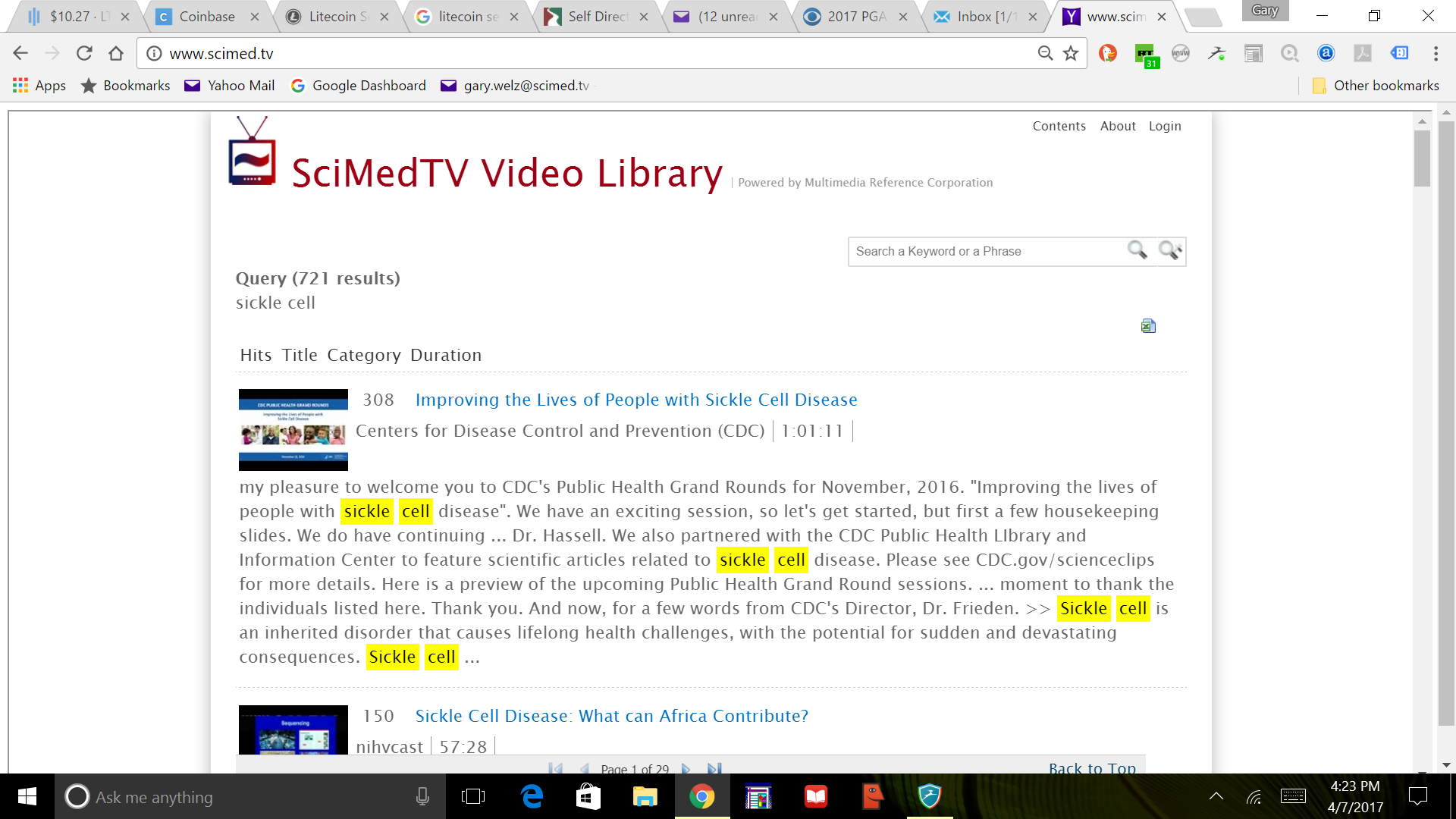The height and width of the screenshot is (819, 1456).
Task: Open the browser home page icon
Action: tap(116, 53)
